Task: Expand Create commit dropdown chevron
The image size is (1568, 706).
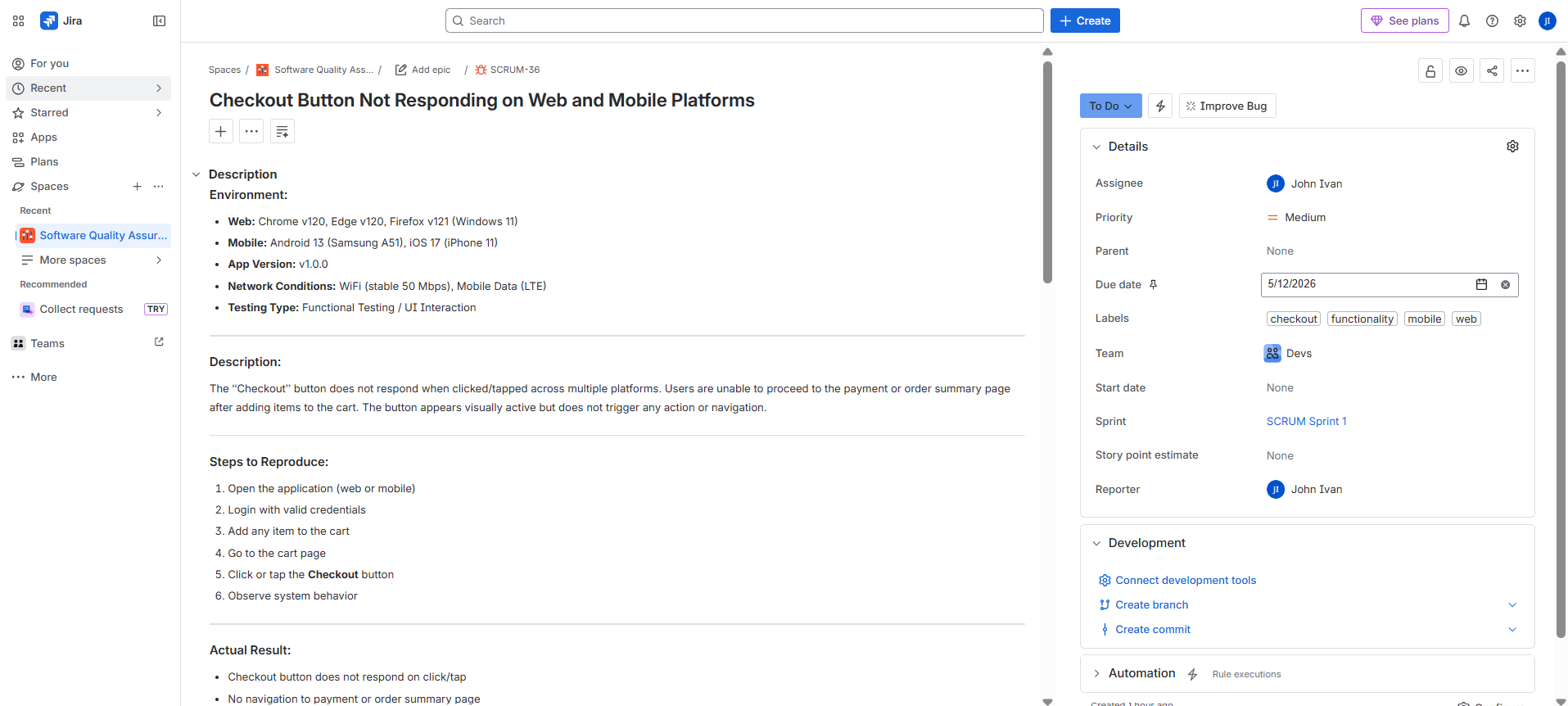Action: point(1512,629)
